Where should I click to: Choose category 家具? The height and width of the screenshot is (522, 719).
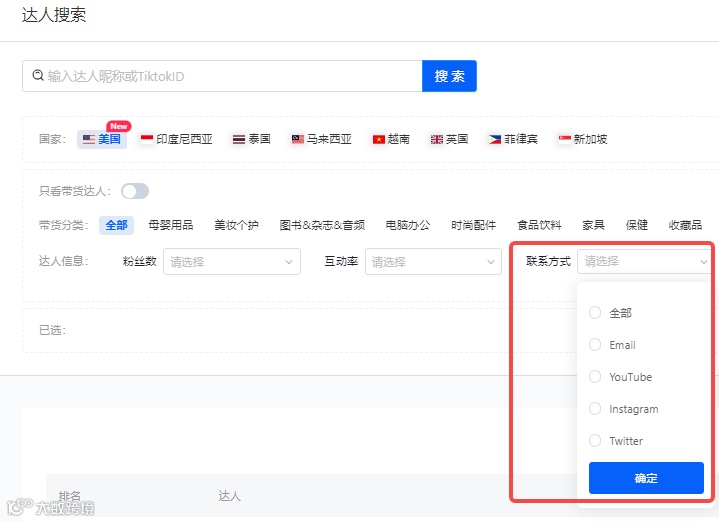pos(593,225)
